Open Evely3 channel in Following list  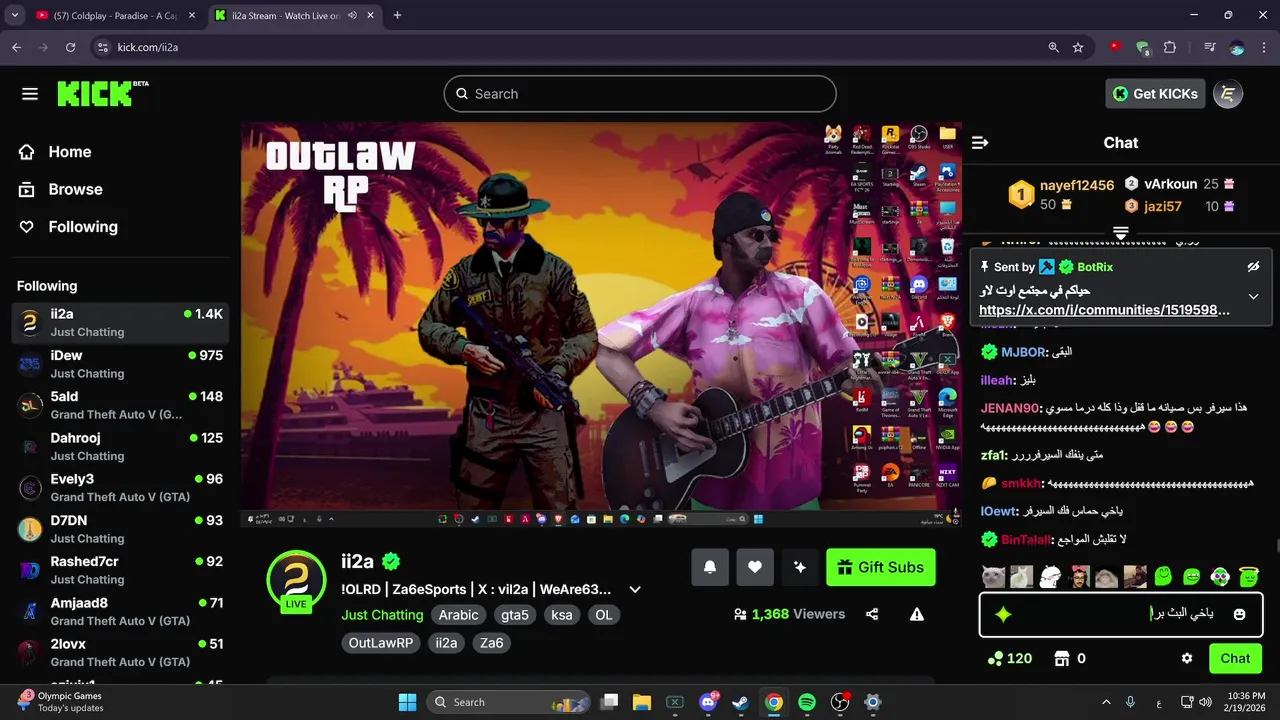[x=120, y=488]
